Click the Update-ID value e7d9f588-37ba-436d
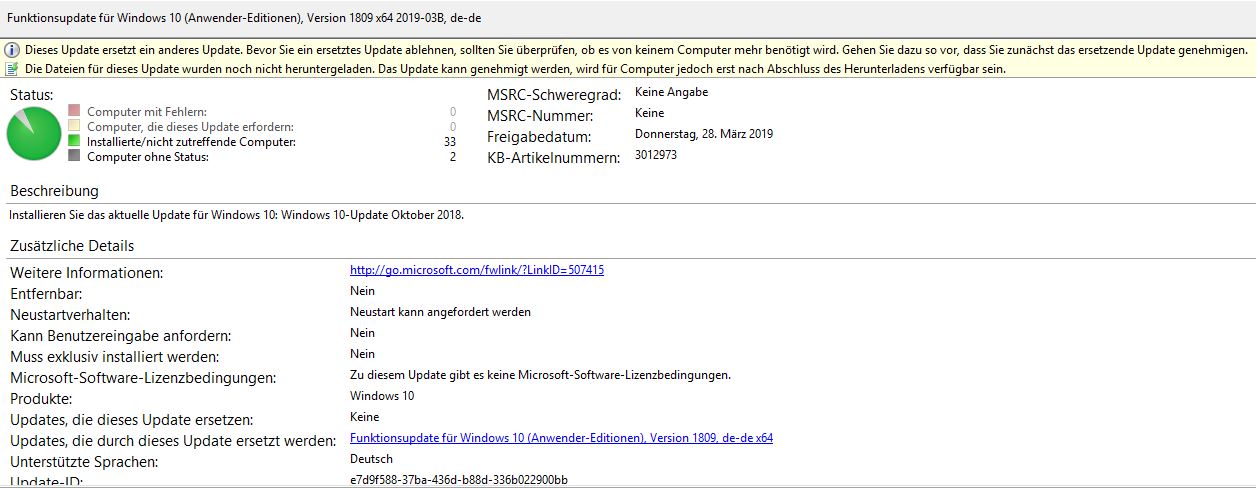 click(x=459, y=480)
